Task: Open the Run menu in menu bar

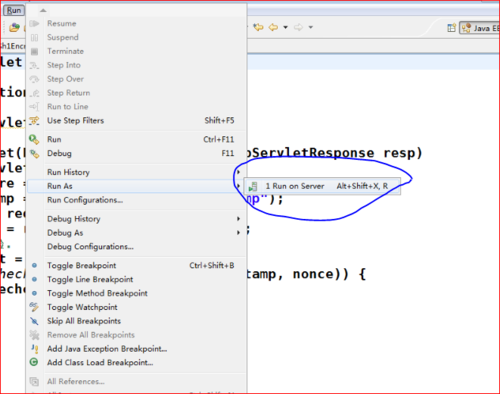Action: [14, 10]
